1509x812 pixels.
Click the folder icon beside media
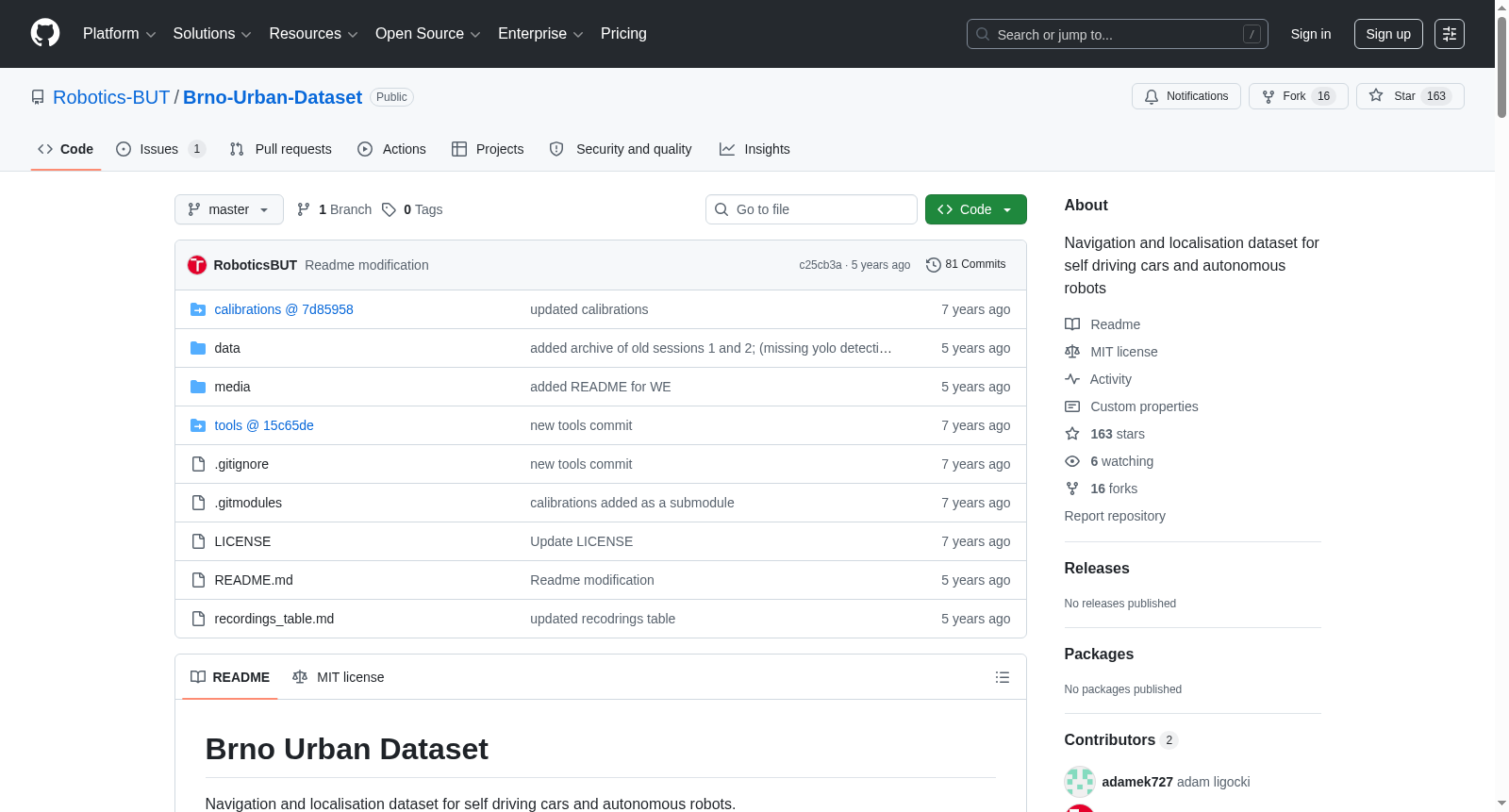(x=198, y=387)
